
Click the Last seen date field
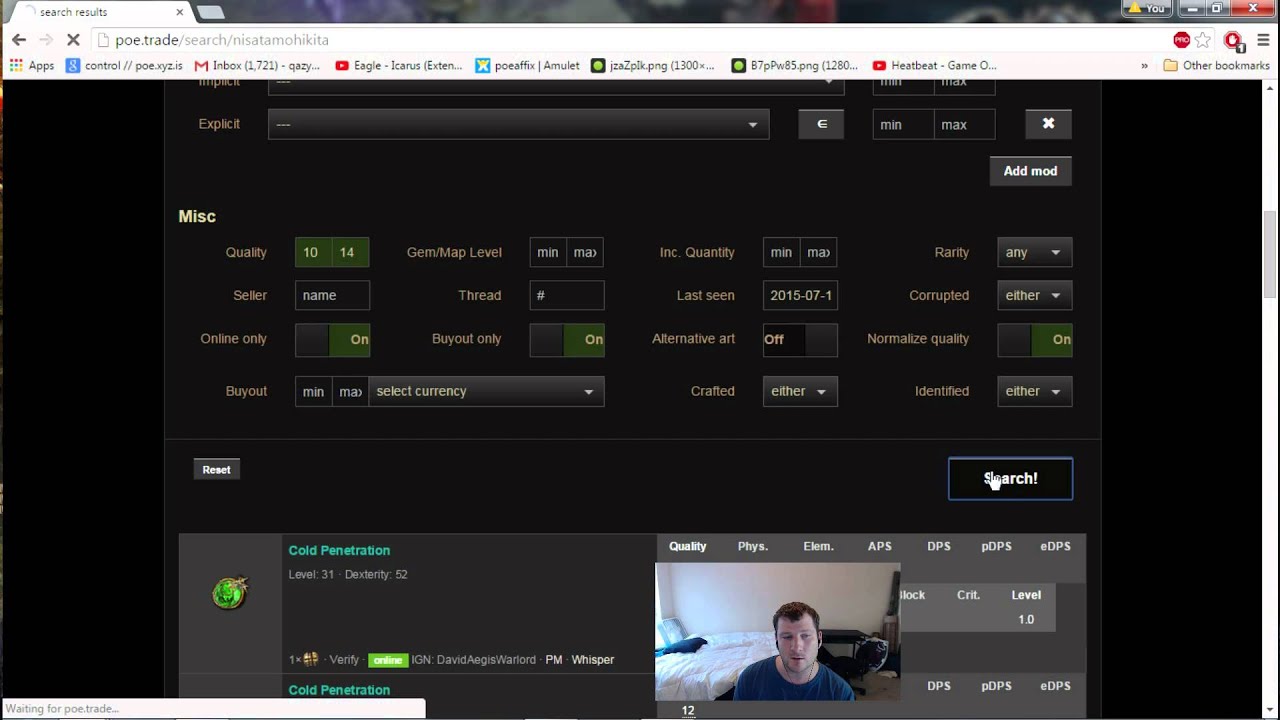(x=800, y=295)
